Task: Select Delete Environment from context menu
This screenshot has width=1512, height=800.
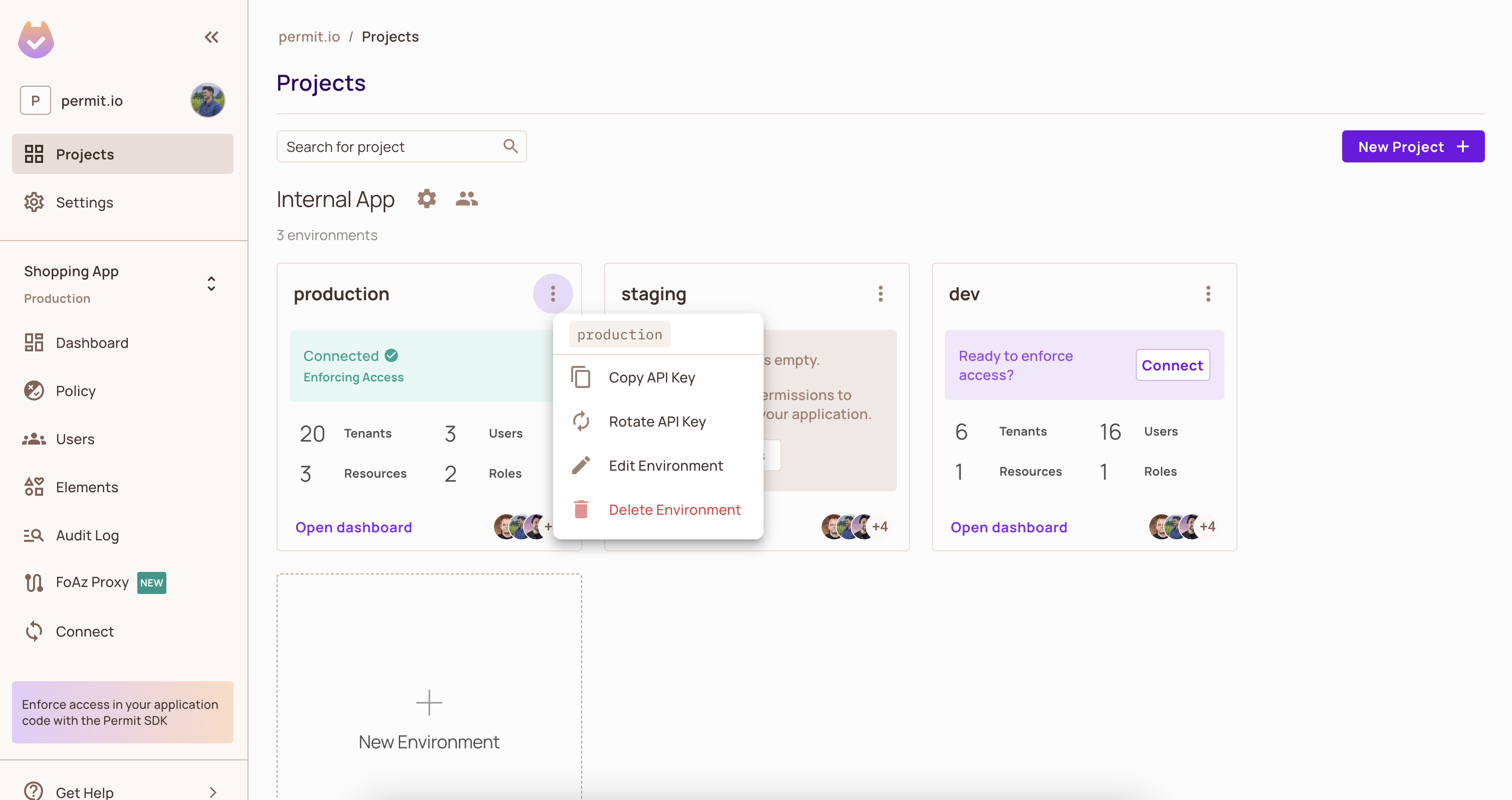Action: 675,509
